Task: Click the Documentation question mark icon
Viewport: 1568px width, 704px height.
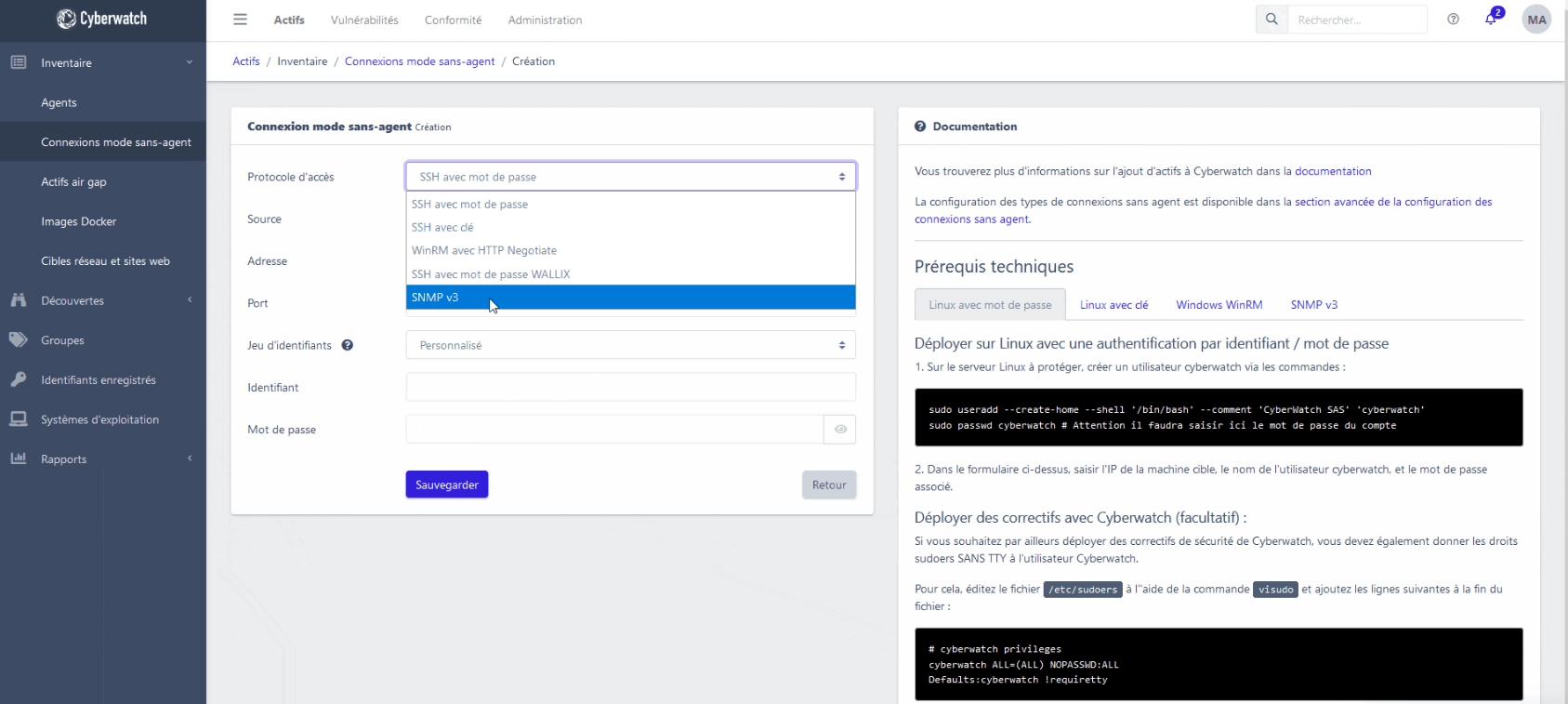Action: click(x=920, y=126)
